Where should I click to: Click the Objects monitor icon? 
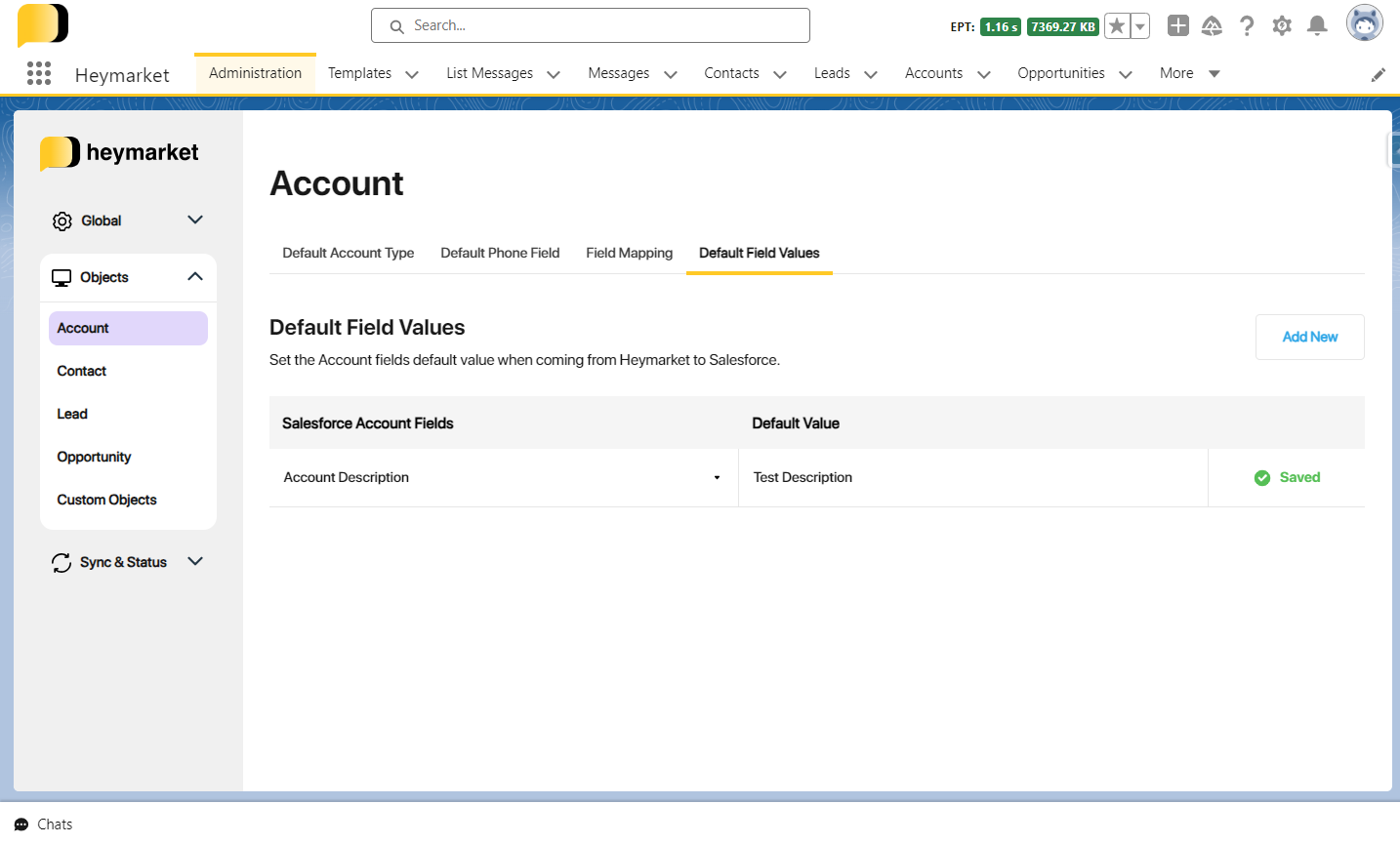pyautogui.click(x=62, y=278)
